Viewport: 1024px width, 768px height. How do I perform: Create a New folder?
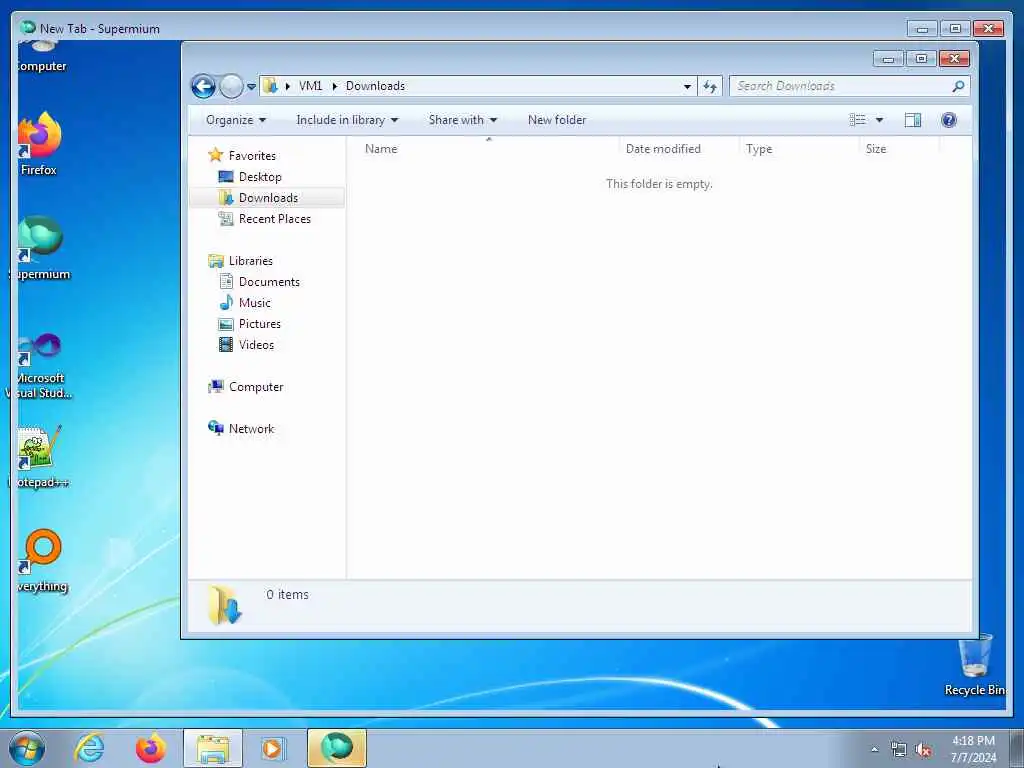click(557, 120)
